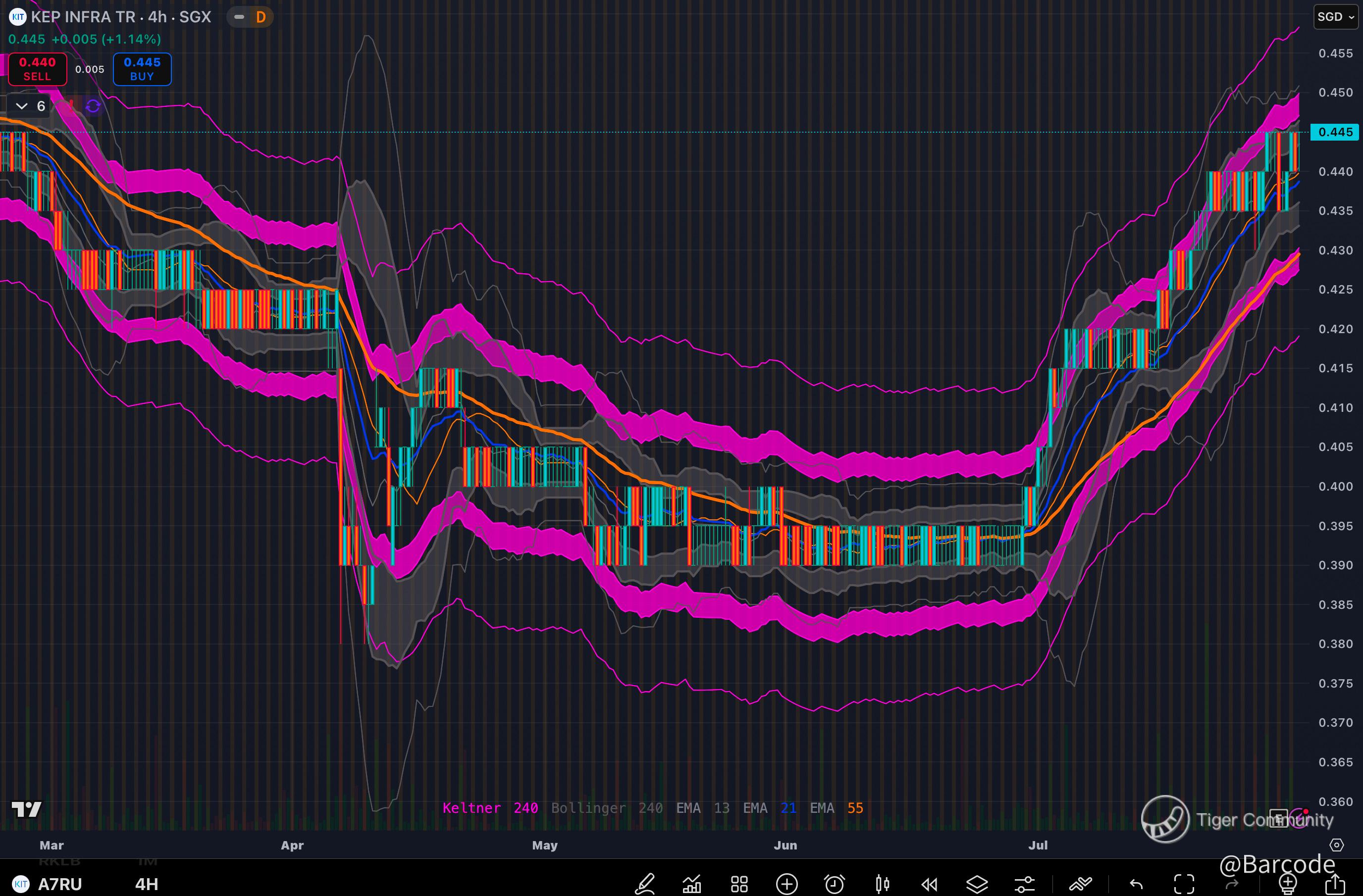This screenshot has height=896, width=1363.
Task: Create an alert with the alarm clock
Action: click(x=835, y=884)
